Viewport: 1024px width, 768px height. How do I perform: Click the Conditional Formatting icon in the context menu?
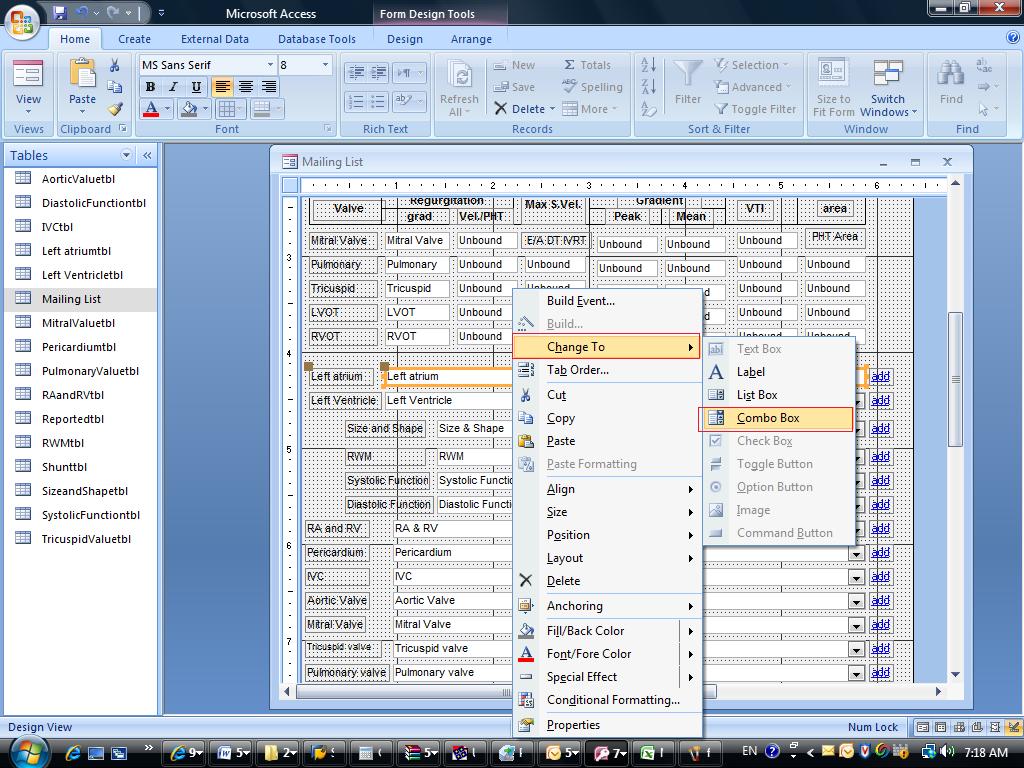526,700
